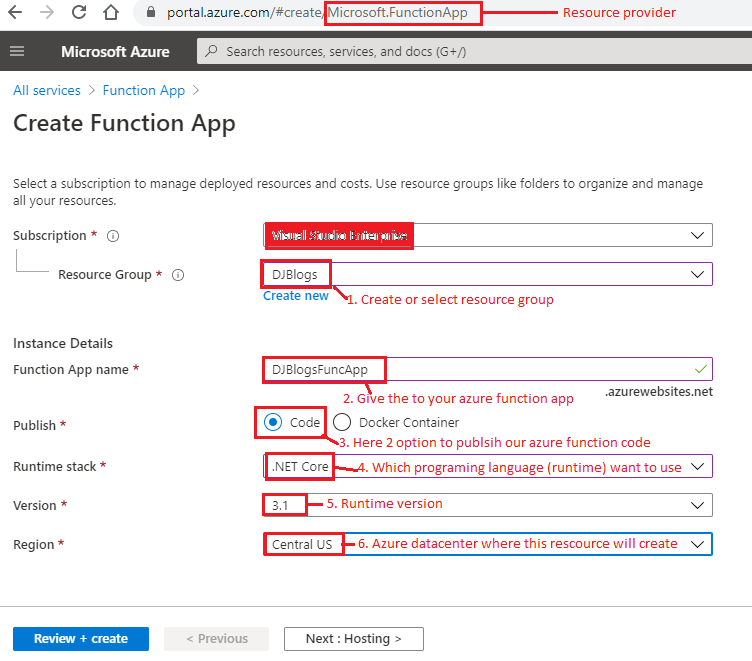Image resolution: width=752 pixels, height=661 pixels.
Task: Show the Subscription info tooltip icon
Action: pyautogui.click(x=113, y=236)
